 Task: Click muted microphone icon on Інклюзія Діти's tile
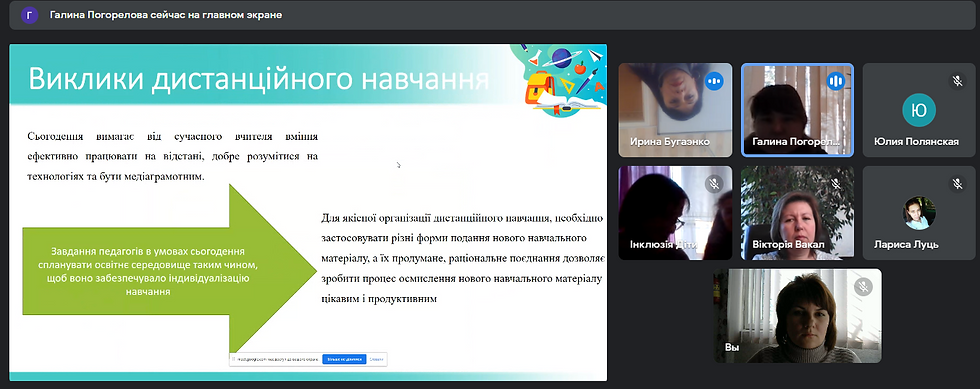[714, 184]
